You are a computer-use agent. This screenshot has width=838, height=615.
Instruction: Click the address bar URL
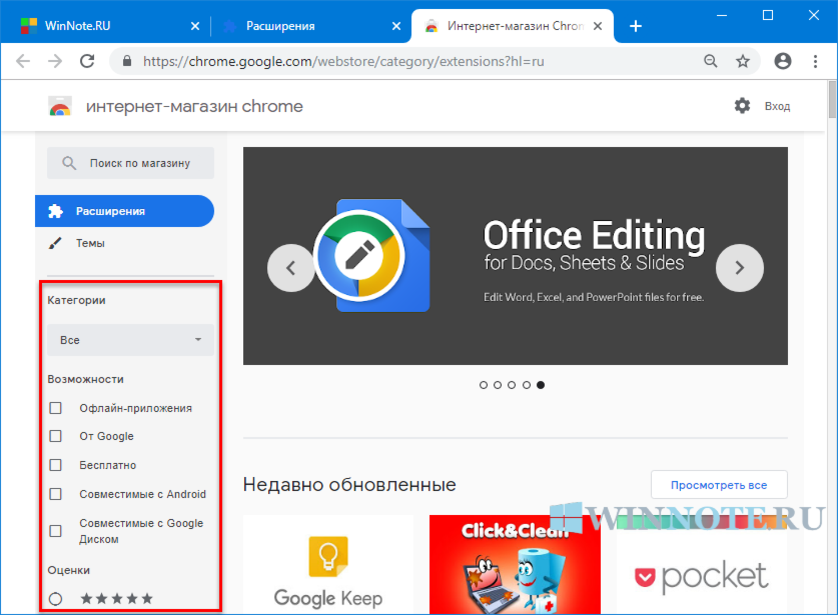coord(344,61)
